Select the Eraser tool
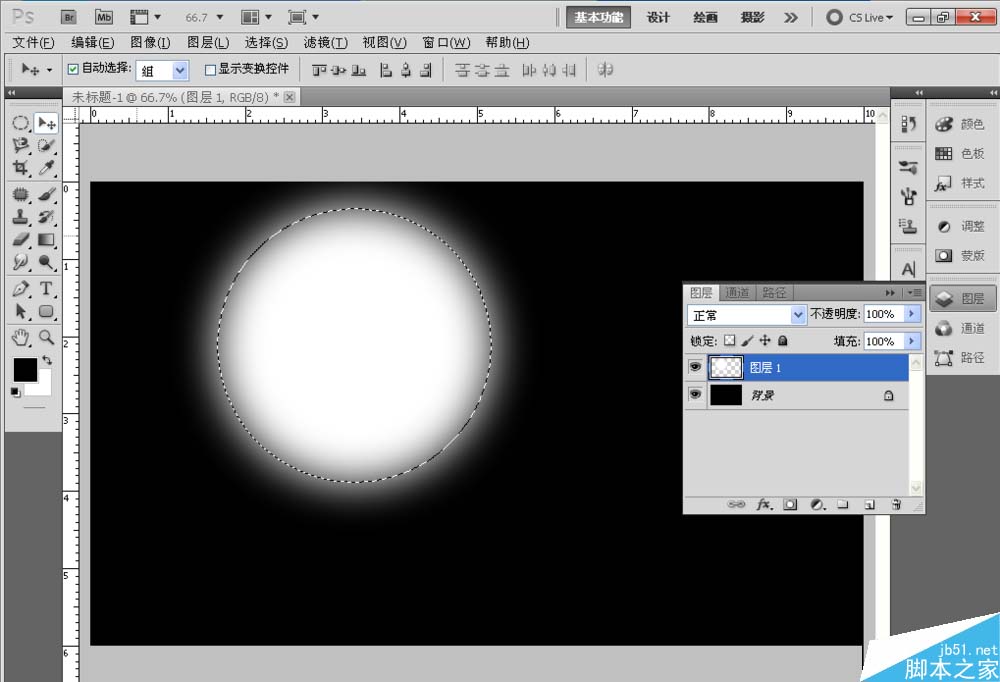 (21, 239)
